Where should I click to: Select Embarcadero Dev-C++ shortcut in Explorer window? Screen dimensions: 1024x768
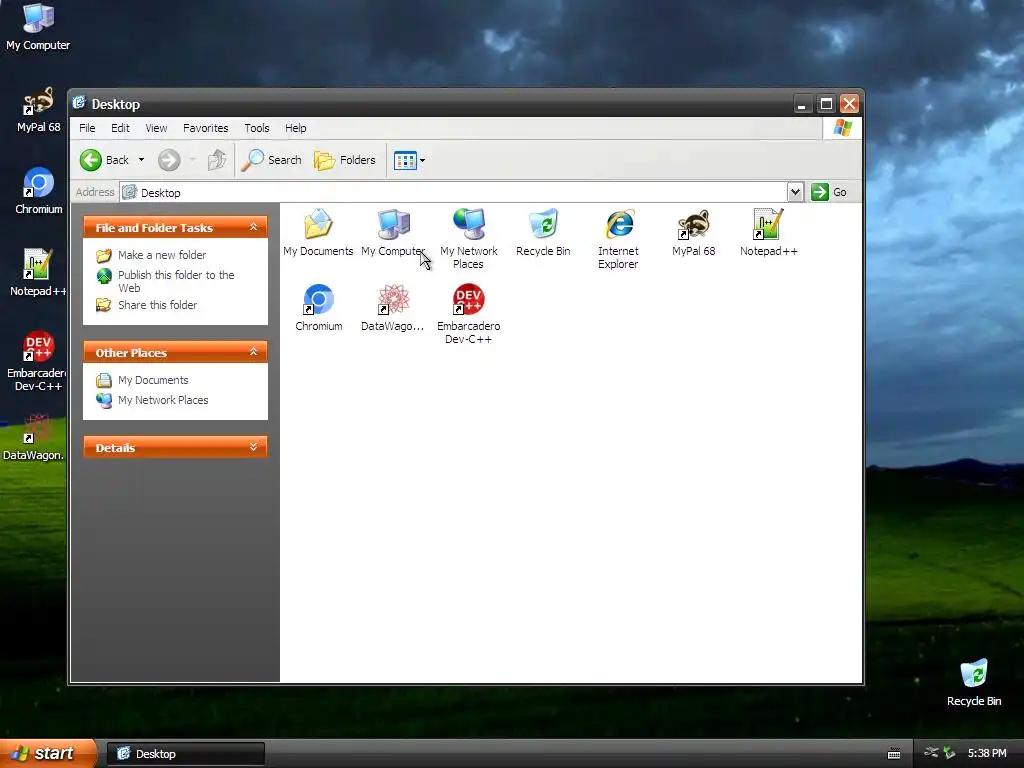(x=468, y=313)
